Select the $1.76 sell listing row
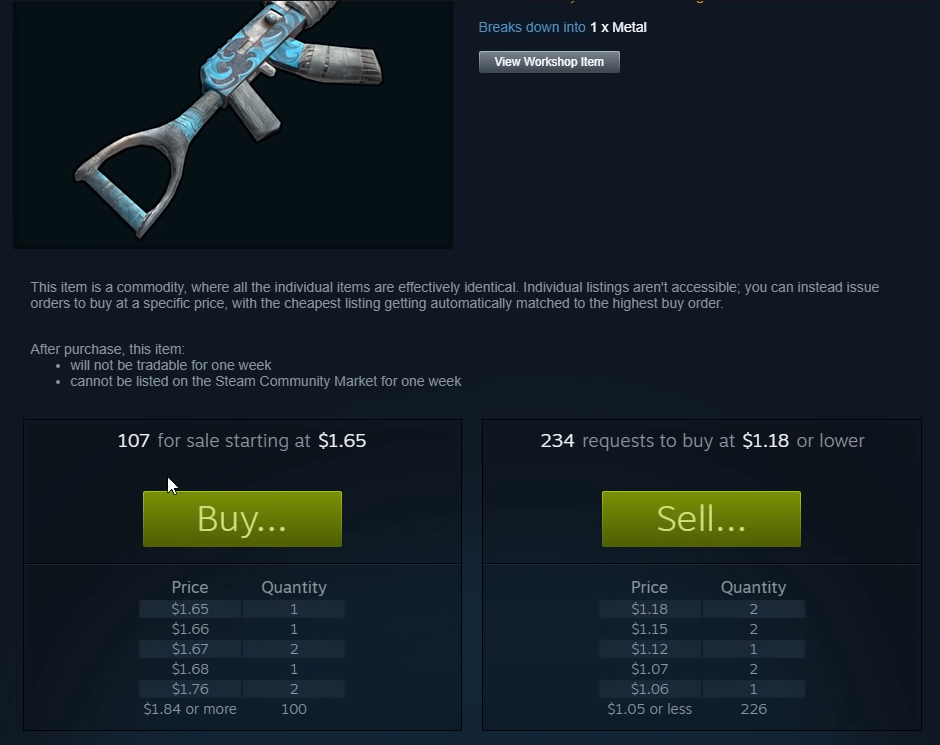 pyautogui.click(x=242, y=689)
